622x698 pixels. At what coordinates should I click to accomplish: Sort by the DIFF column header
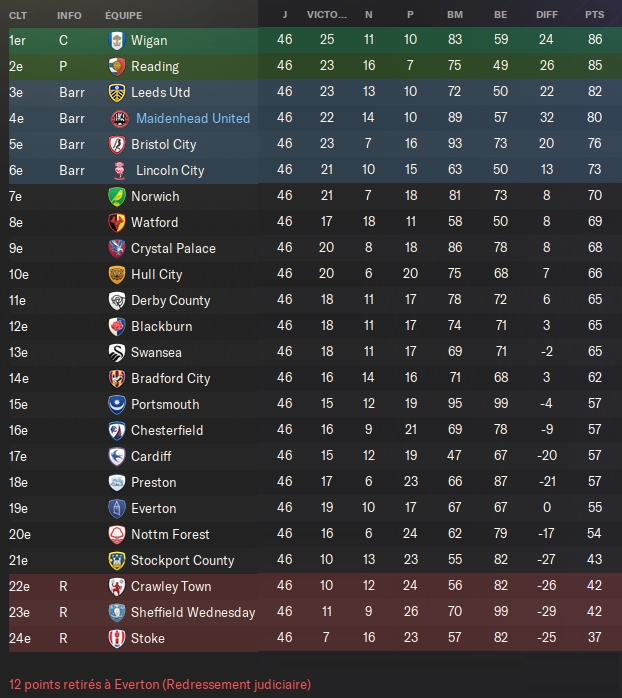pos(547,15)
